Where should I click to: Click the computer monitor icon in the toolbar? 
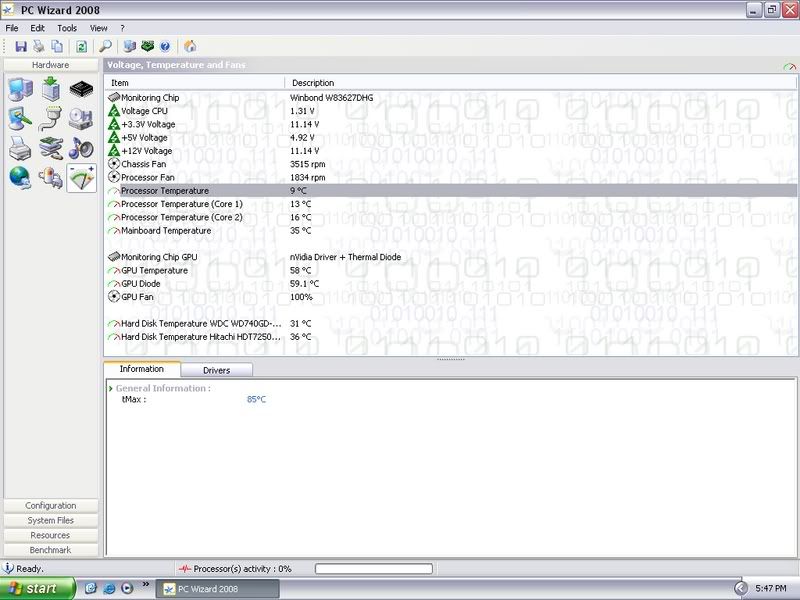130,46
